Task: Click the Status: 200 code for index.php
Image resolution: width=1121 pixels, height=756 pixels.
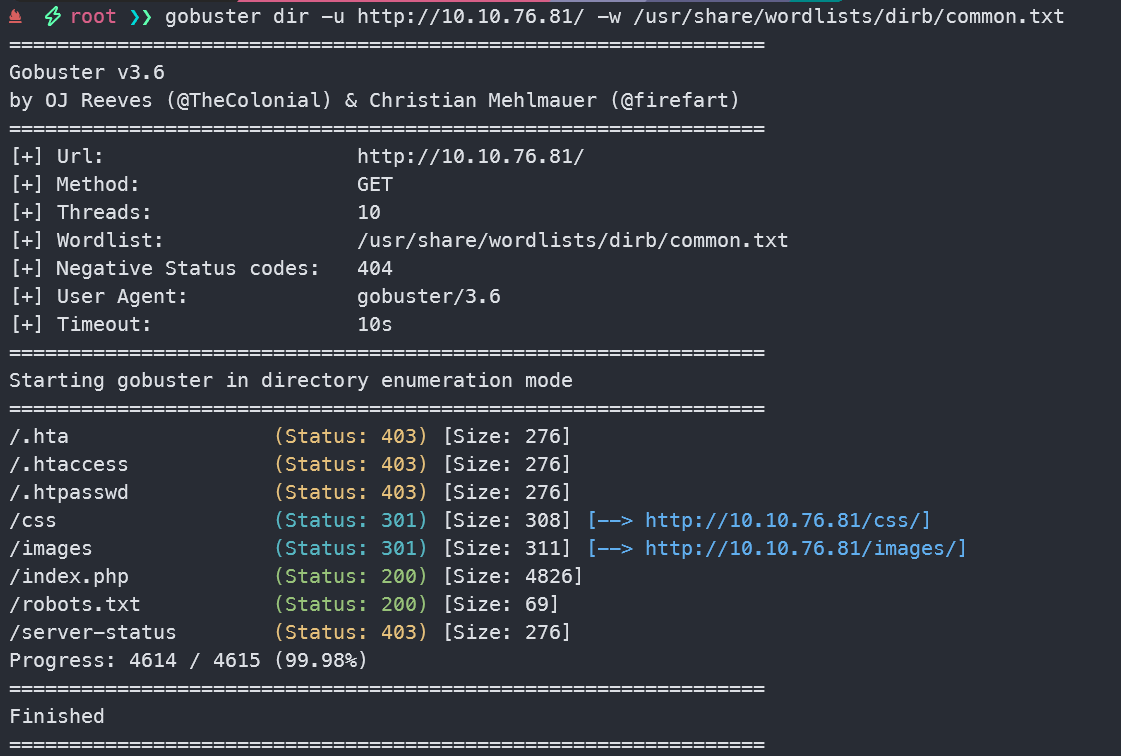Action: coord(351,576)
